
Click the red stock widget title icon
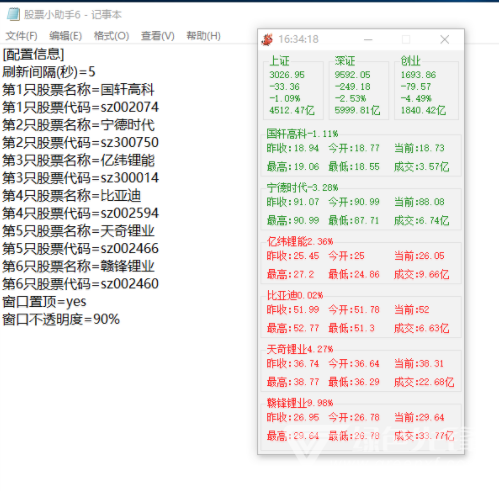(x=267, y=39)
